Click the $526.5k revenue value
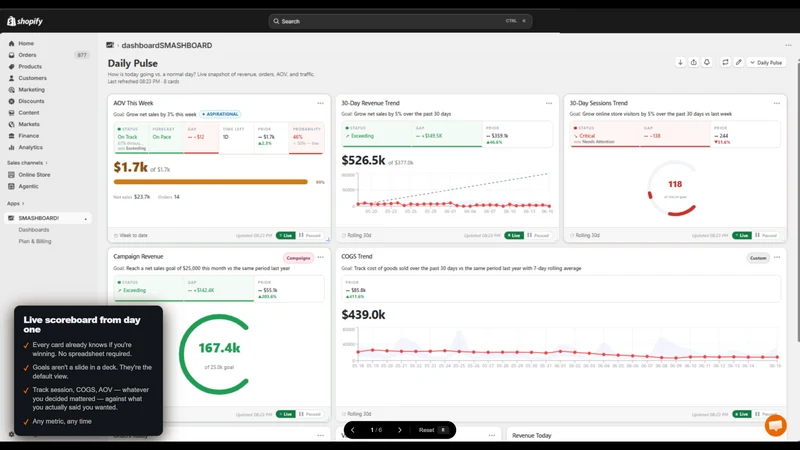 [363, 161]
